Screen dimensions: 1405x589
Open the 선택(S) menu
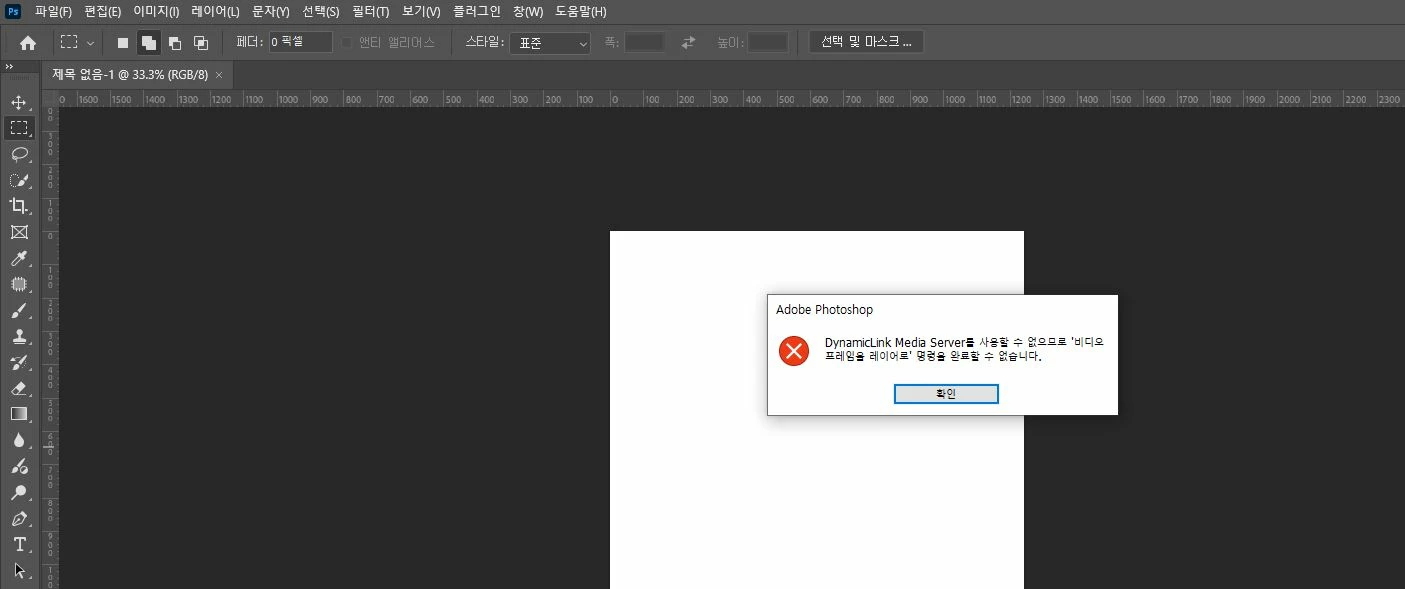pos(321,12)
